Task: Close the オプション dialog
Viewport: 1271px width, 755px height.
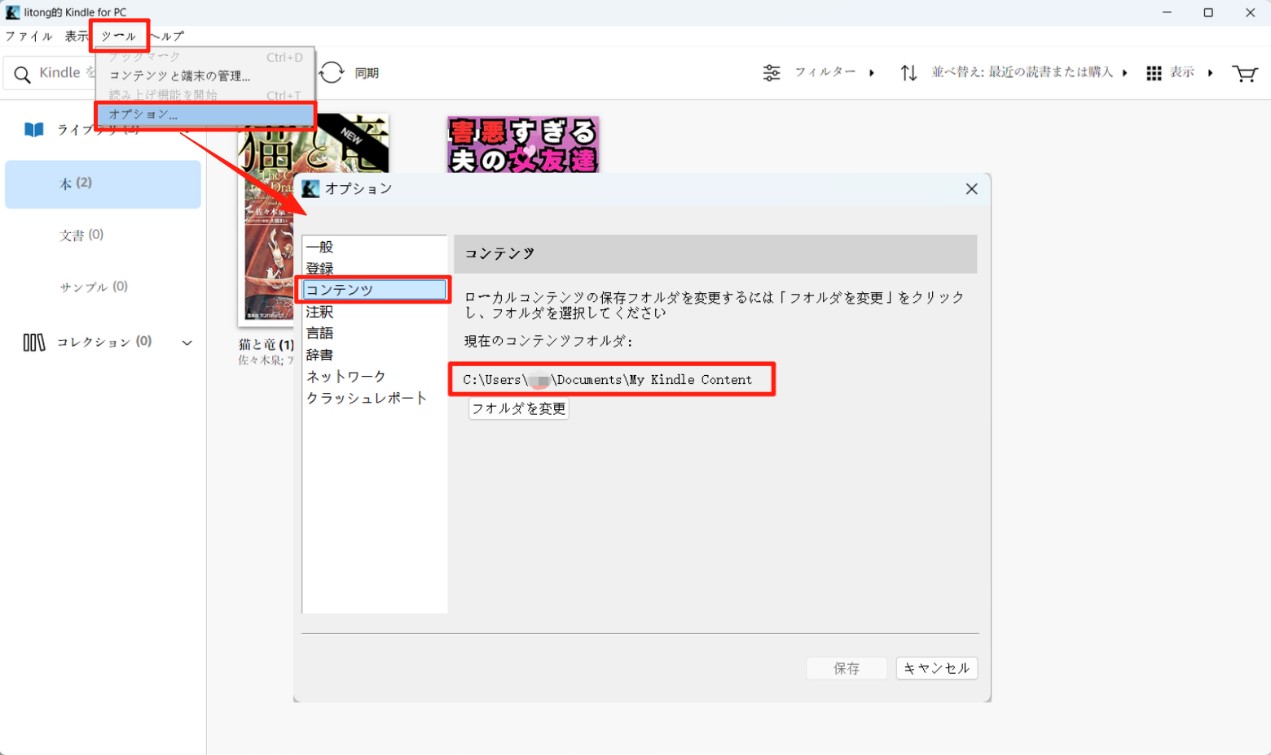Action: 971,188
